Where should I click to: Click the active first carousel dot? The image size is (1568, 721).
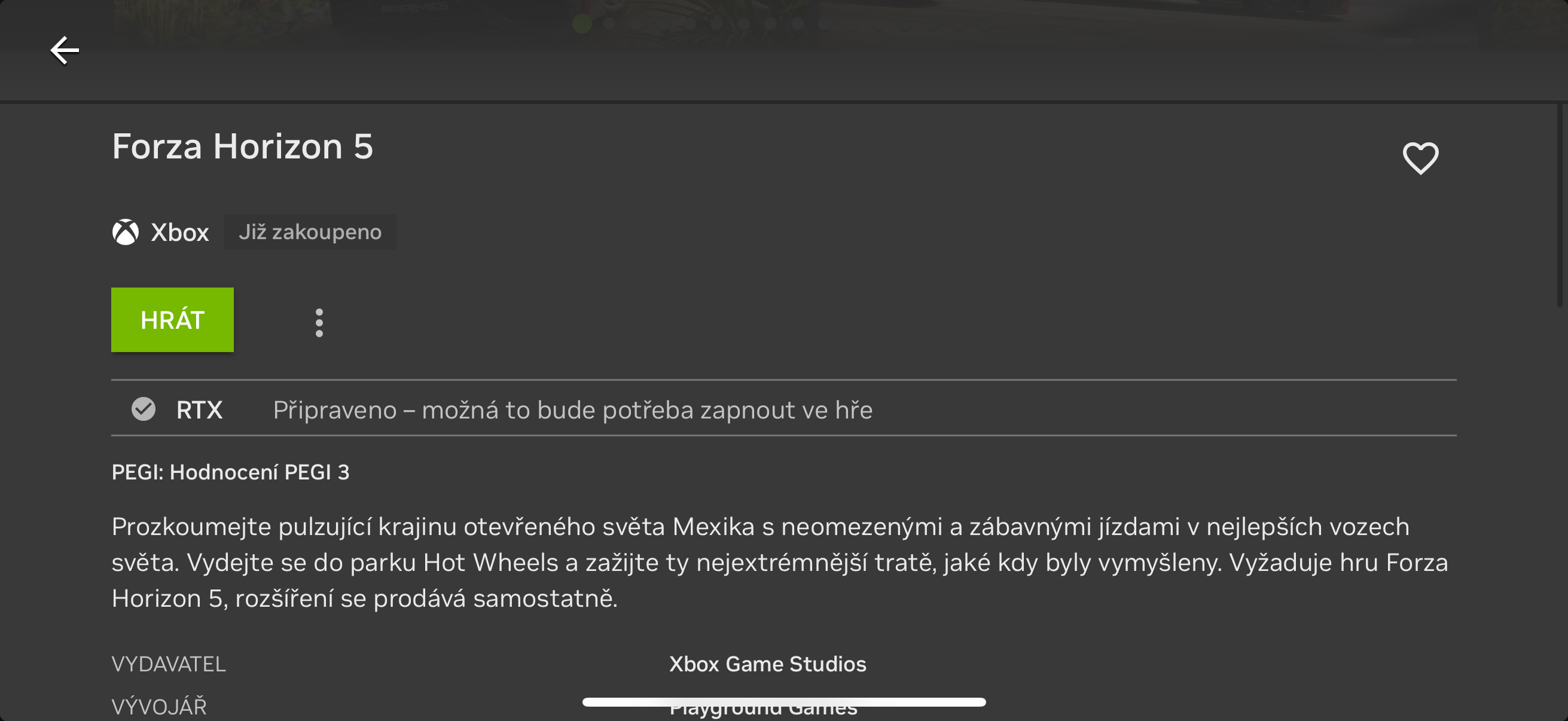click(582, 25)
